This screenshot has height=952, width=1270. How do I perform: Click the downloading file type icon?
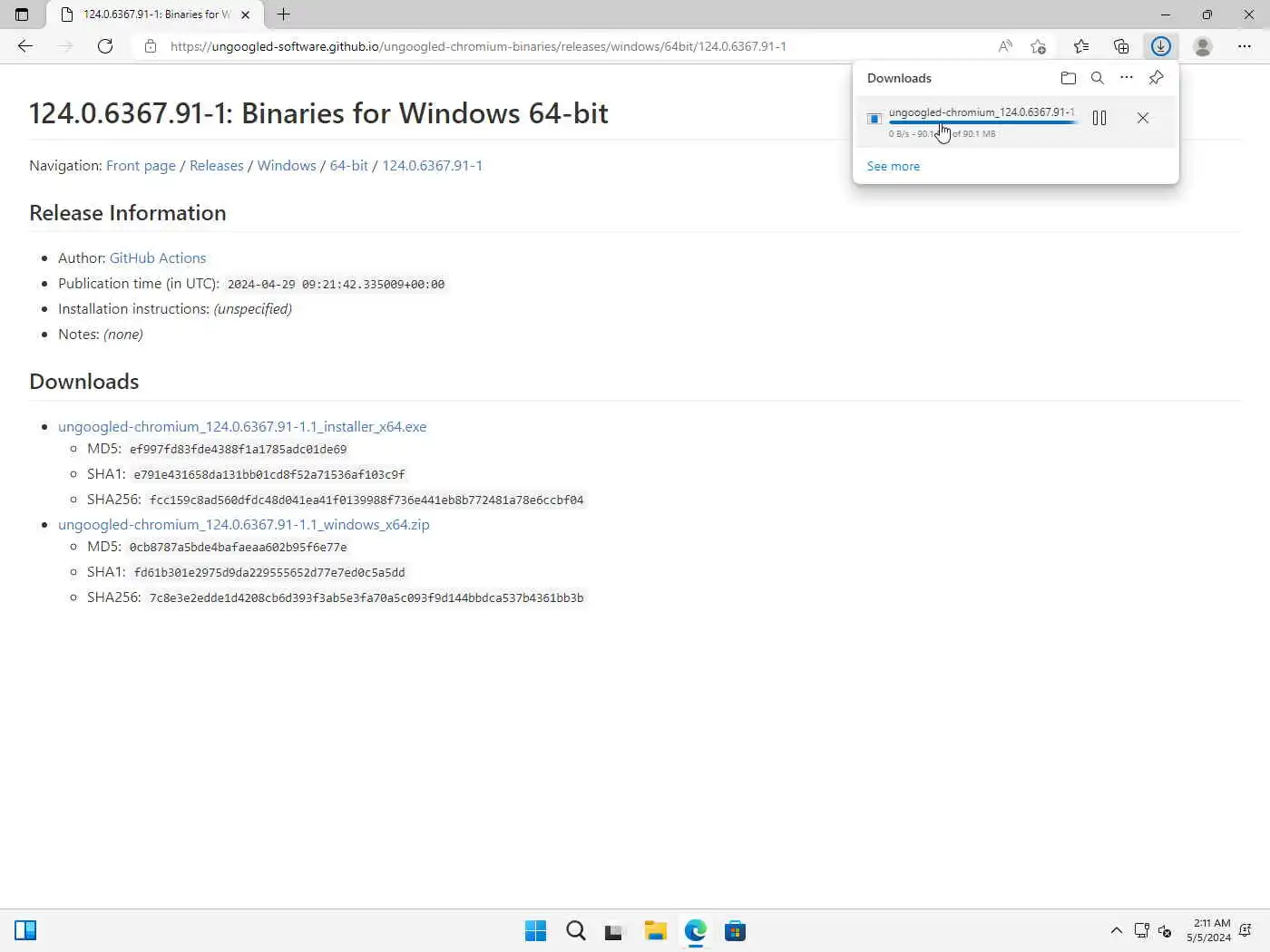pos(874,119)
